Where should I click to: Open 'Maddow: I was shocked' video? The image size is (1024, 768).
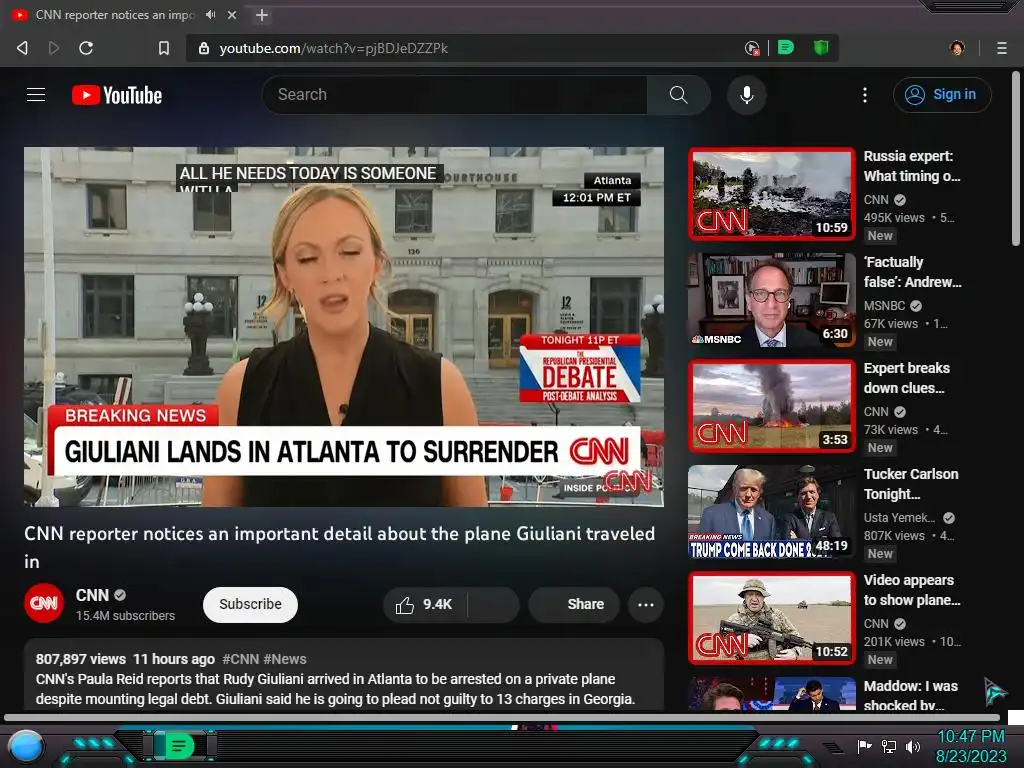click(x=772, y=694)
